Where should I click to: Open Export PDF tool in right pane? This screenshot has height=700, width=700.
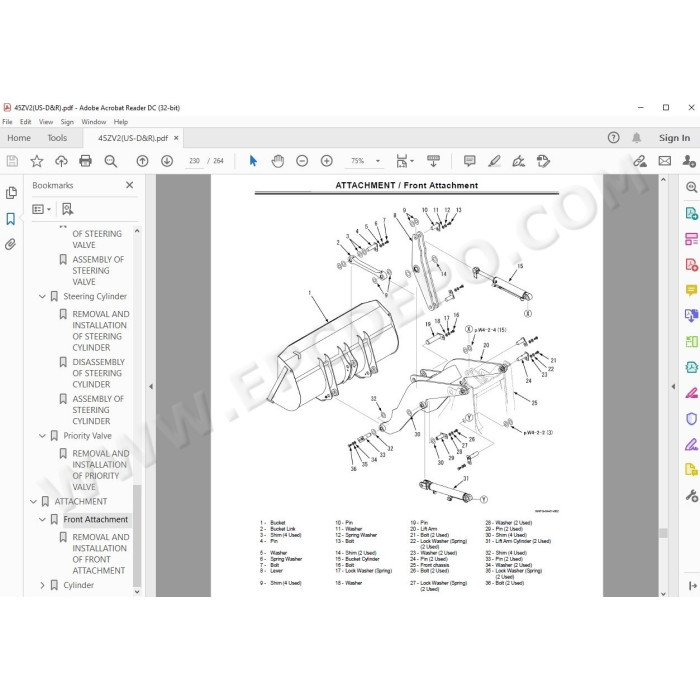point(691,213)
